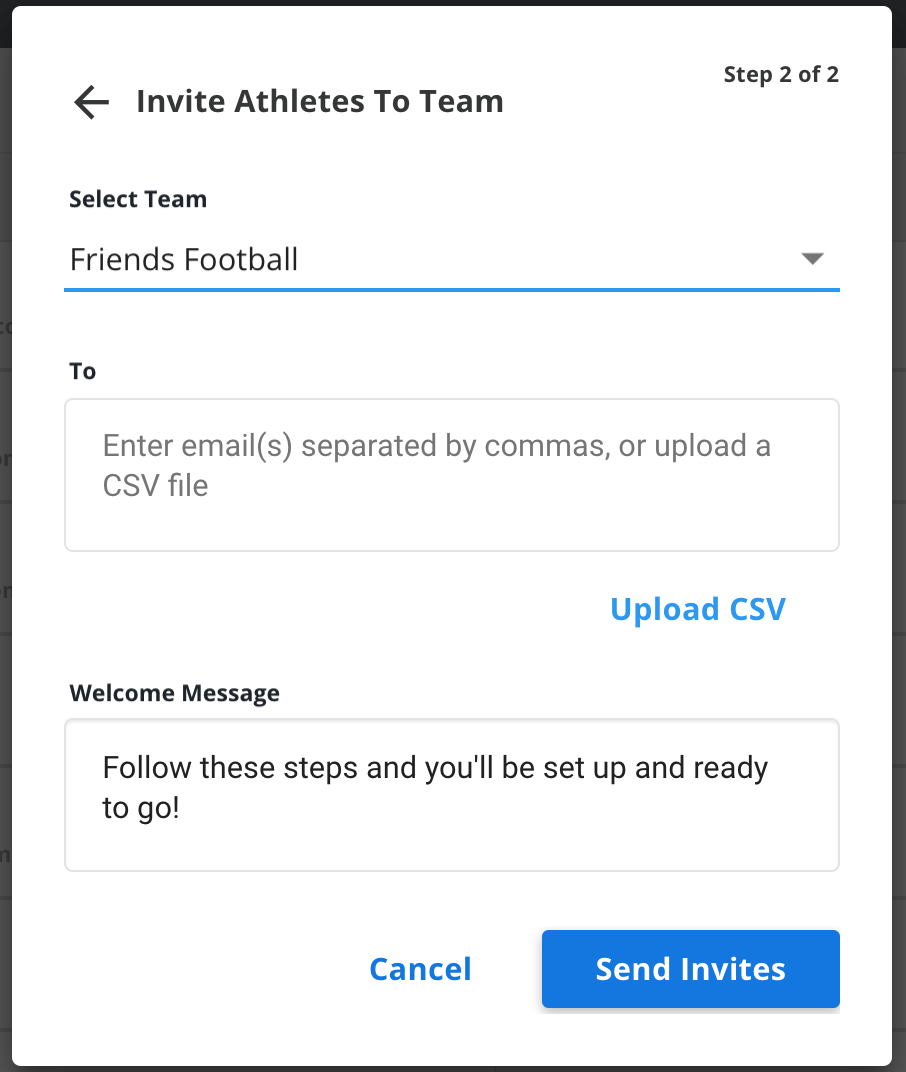Click the Send Invites button
The height and width of the screenshot is (1072, 906).
click(691, 969)
